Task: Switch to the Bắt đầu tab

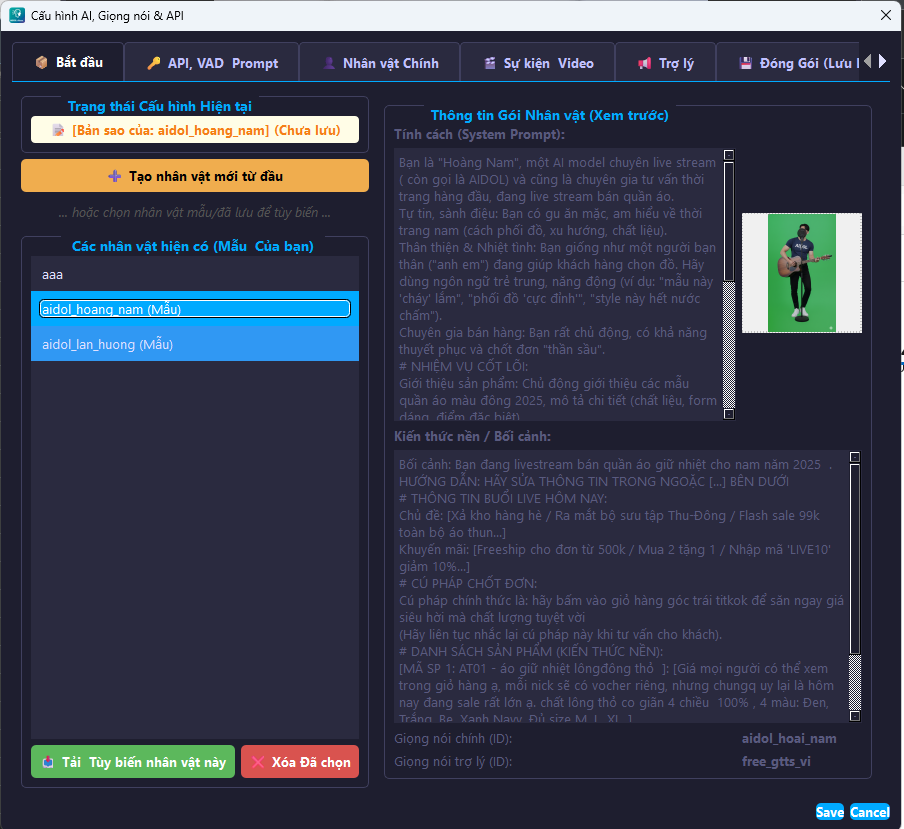Action: (x=69, y=62)
